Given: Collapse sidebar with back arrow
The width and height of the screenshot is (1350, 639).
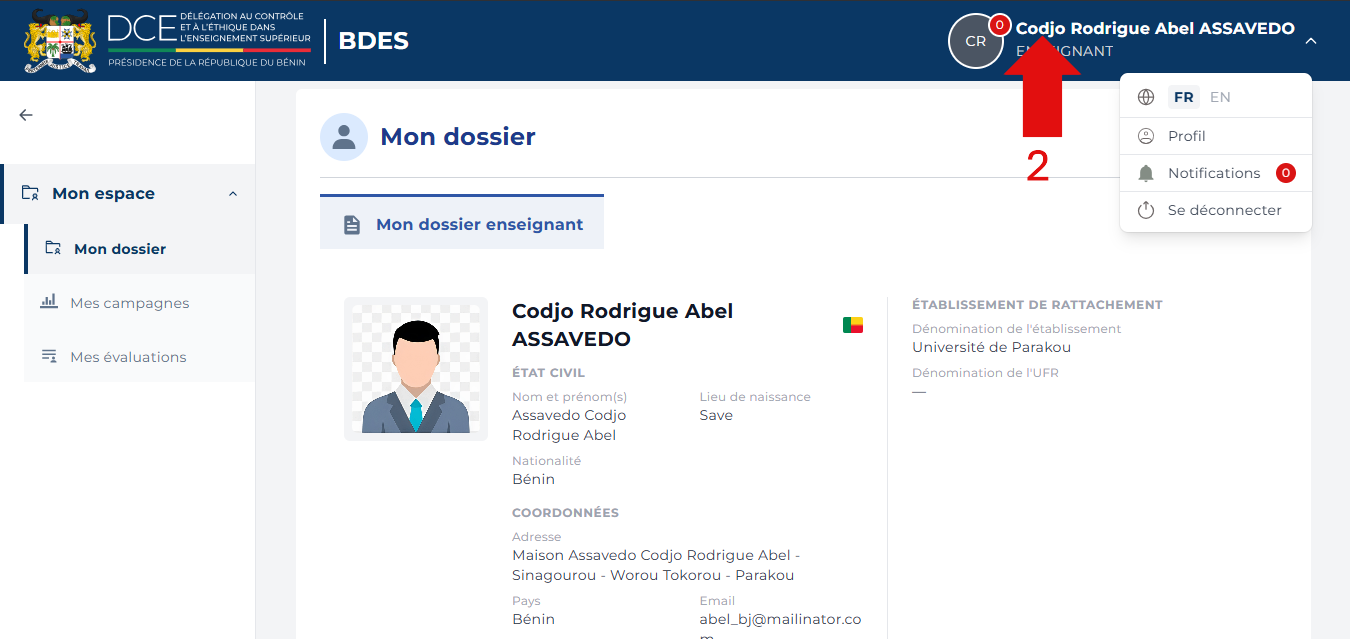Looking at the screenshot, I should point(26,115).
